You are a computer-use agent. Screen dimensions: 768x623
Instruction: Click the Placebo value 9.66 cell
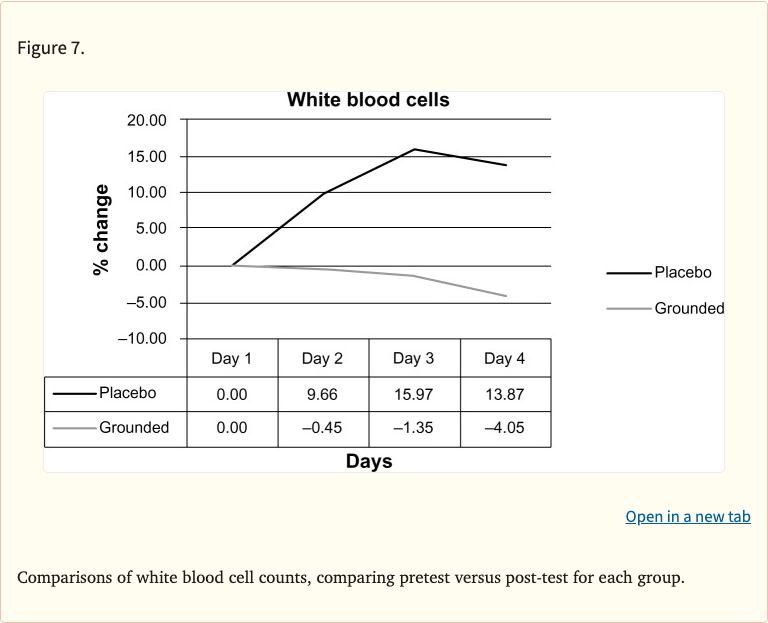(x=322, y=394)
